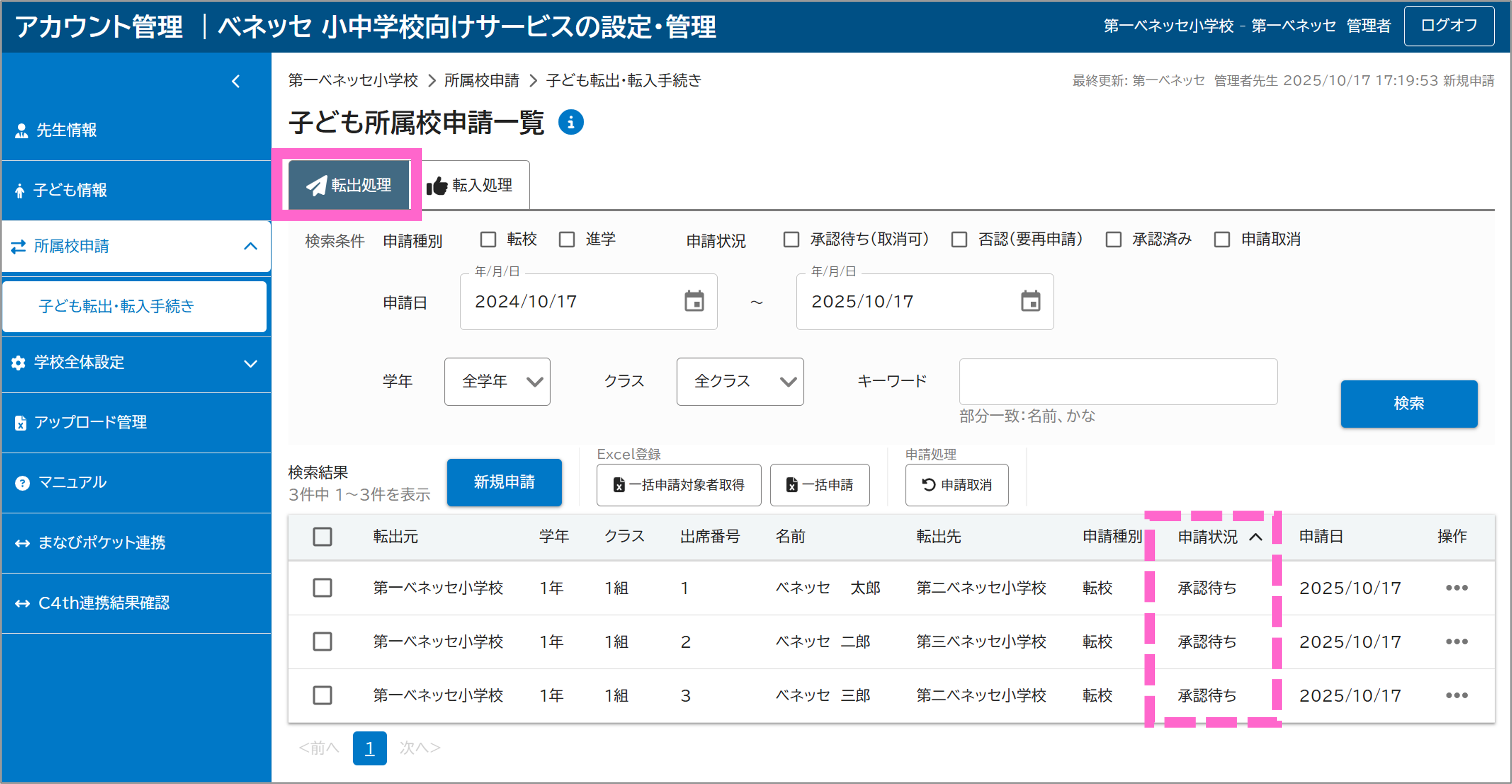Select all rows with the header checkbox
Image resolution: width=1512 pixels, height=784 pixels.
(323, 536)
